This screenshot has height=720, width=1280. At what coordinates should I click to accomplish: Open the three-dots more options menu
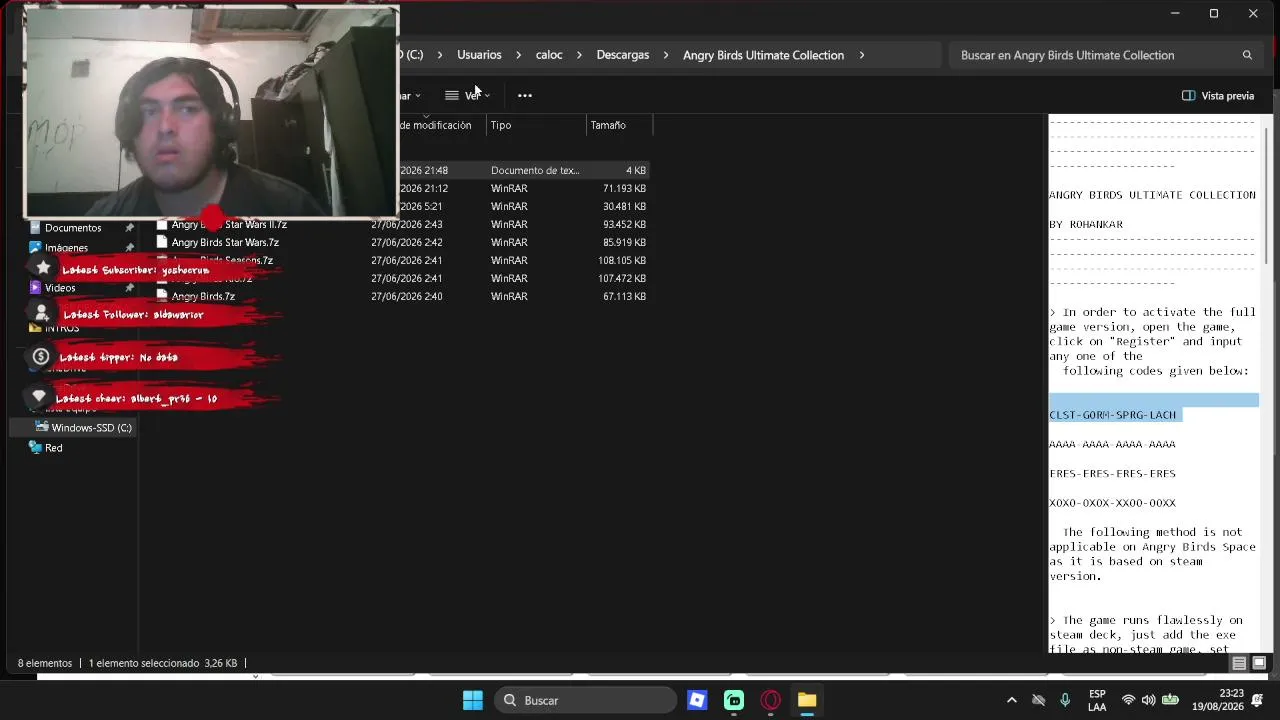pyautogui.click(x=525, y=95)
